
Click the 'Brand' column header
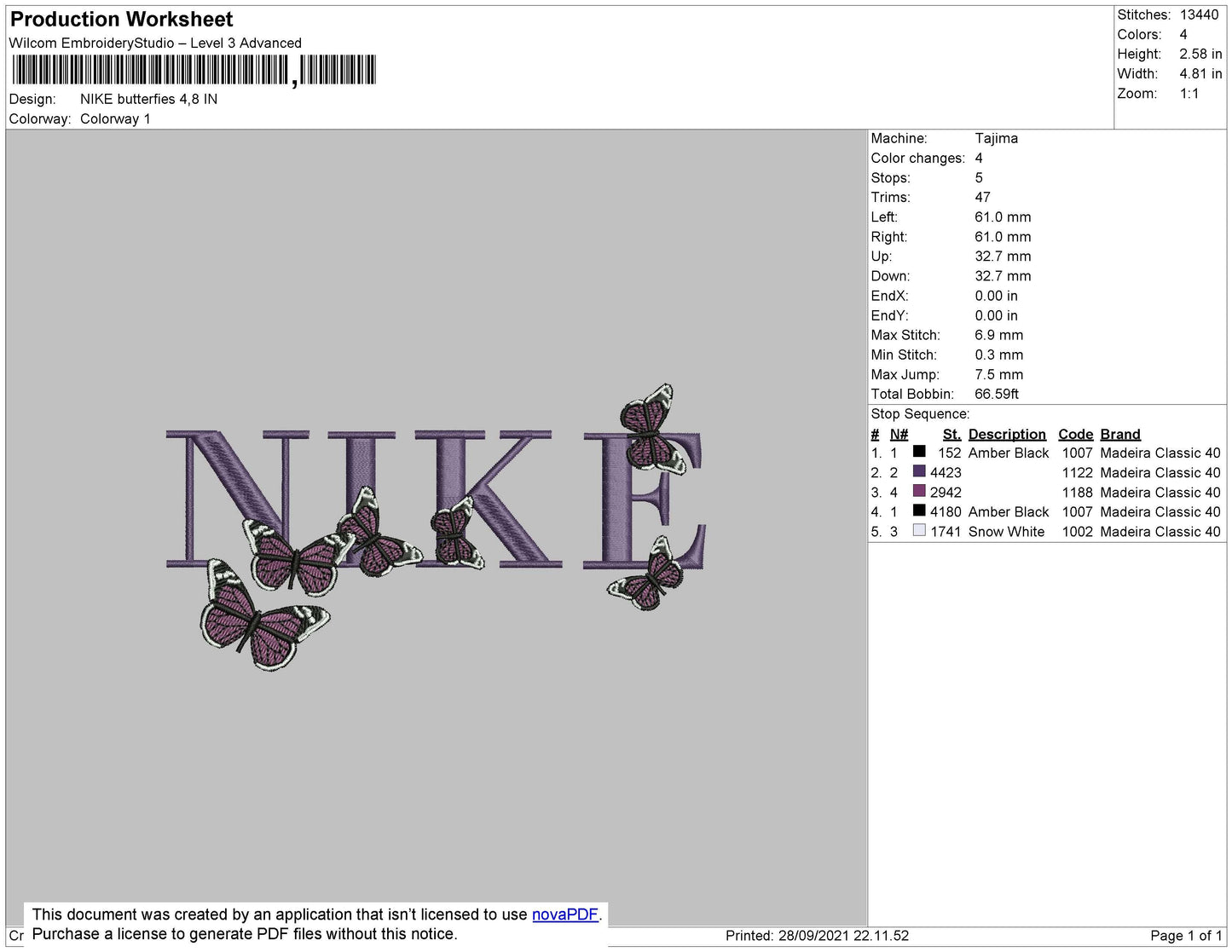[x=1120, y=434]
